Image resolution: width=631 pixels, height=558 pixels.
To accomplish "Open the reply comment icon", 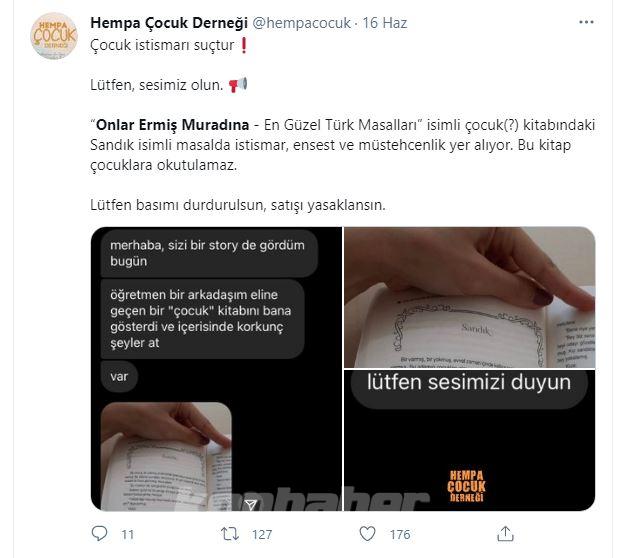I will [x=99, y=534].
